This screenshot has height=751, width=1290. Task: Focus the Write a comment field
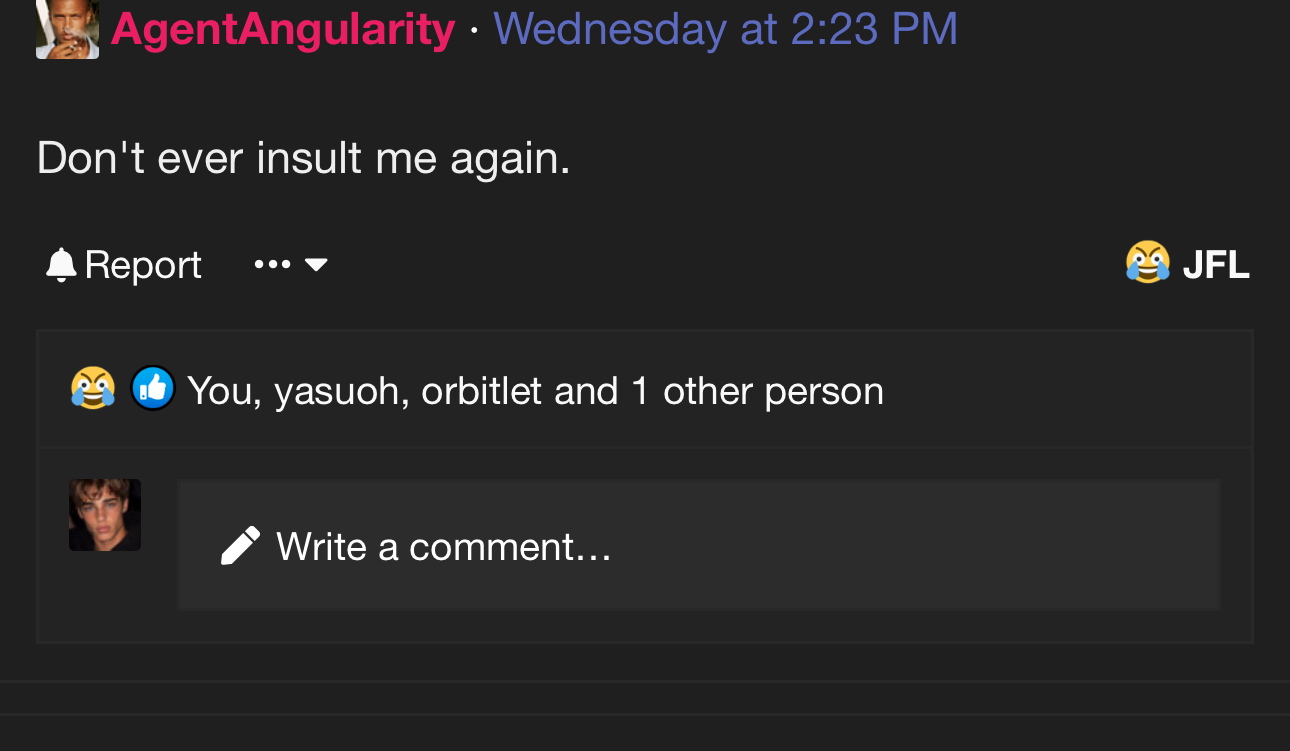coord(699,545)
